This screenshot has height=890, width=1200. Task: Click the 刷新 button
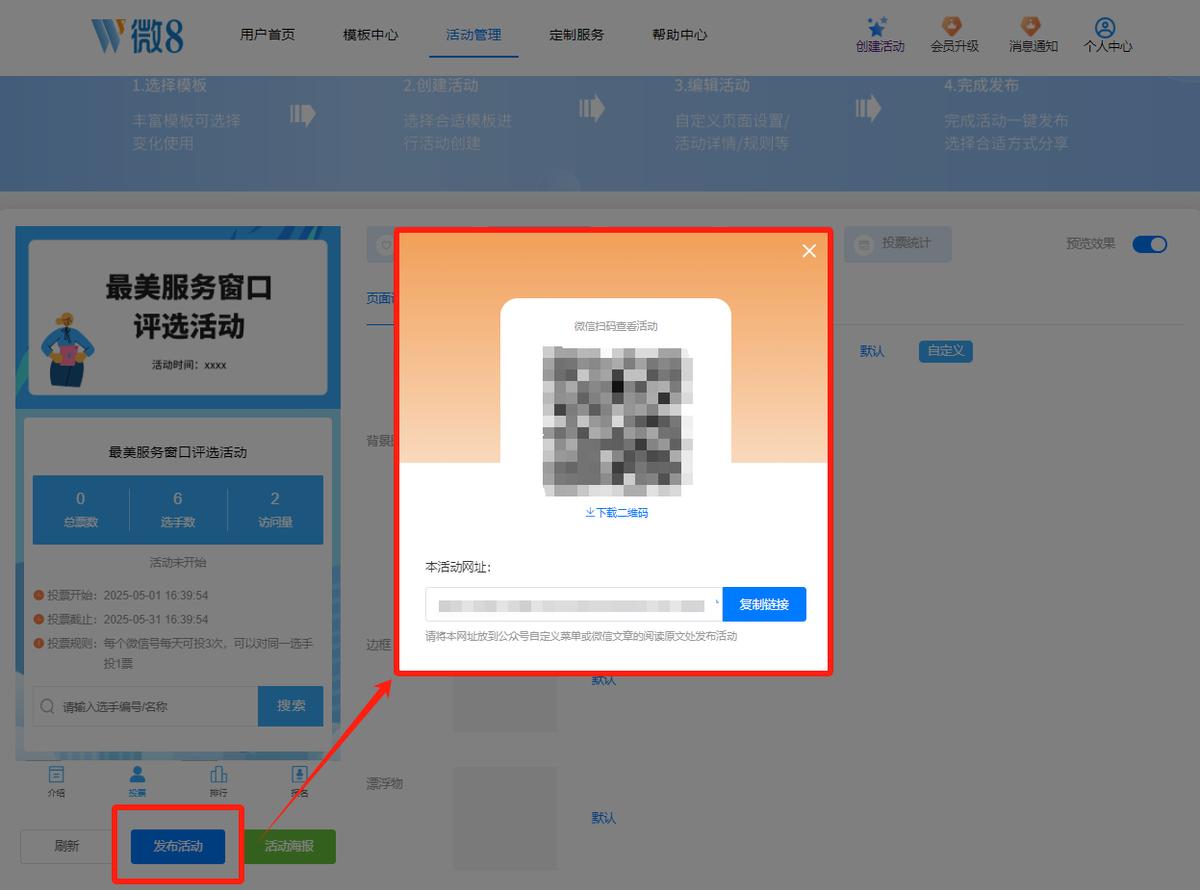(67, 846)
